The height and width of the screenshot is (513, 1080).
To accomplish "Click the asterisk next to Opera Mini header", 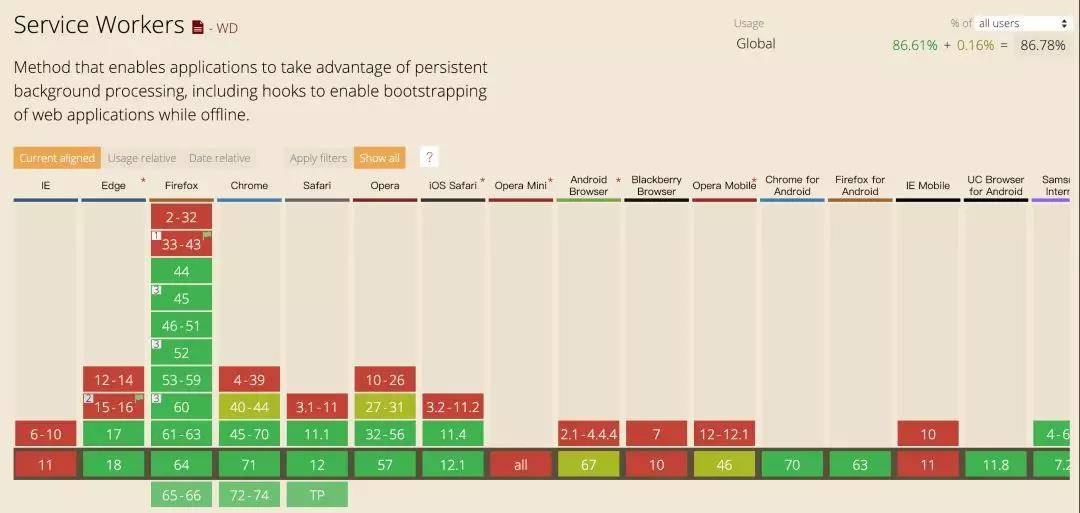I will (550, 180).
